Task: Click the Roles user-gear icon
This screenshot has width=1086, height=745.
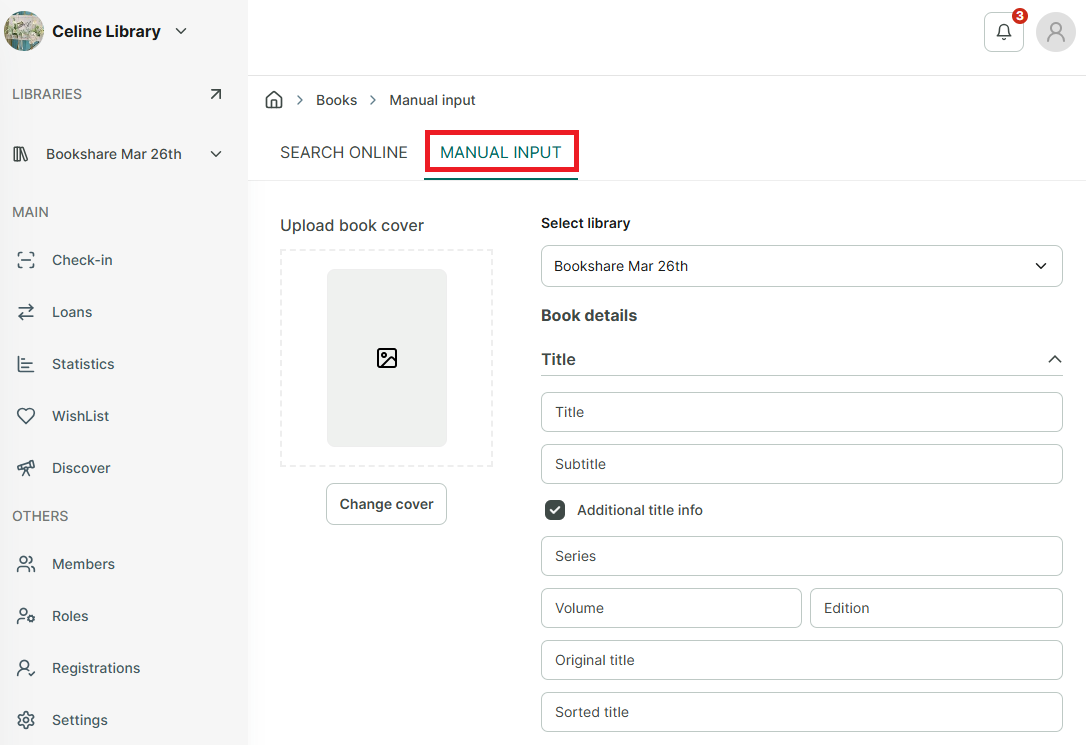Action: coord(26,616)
